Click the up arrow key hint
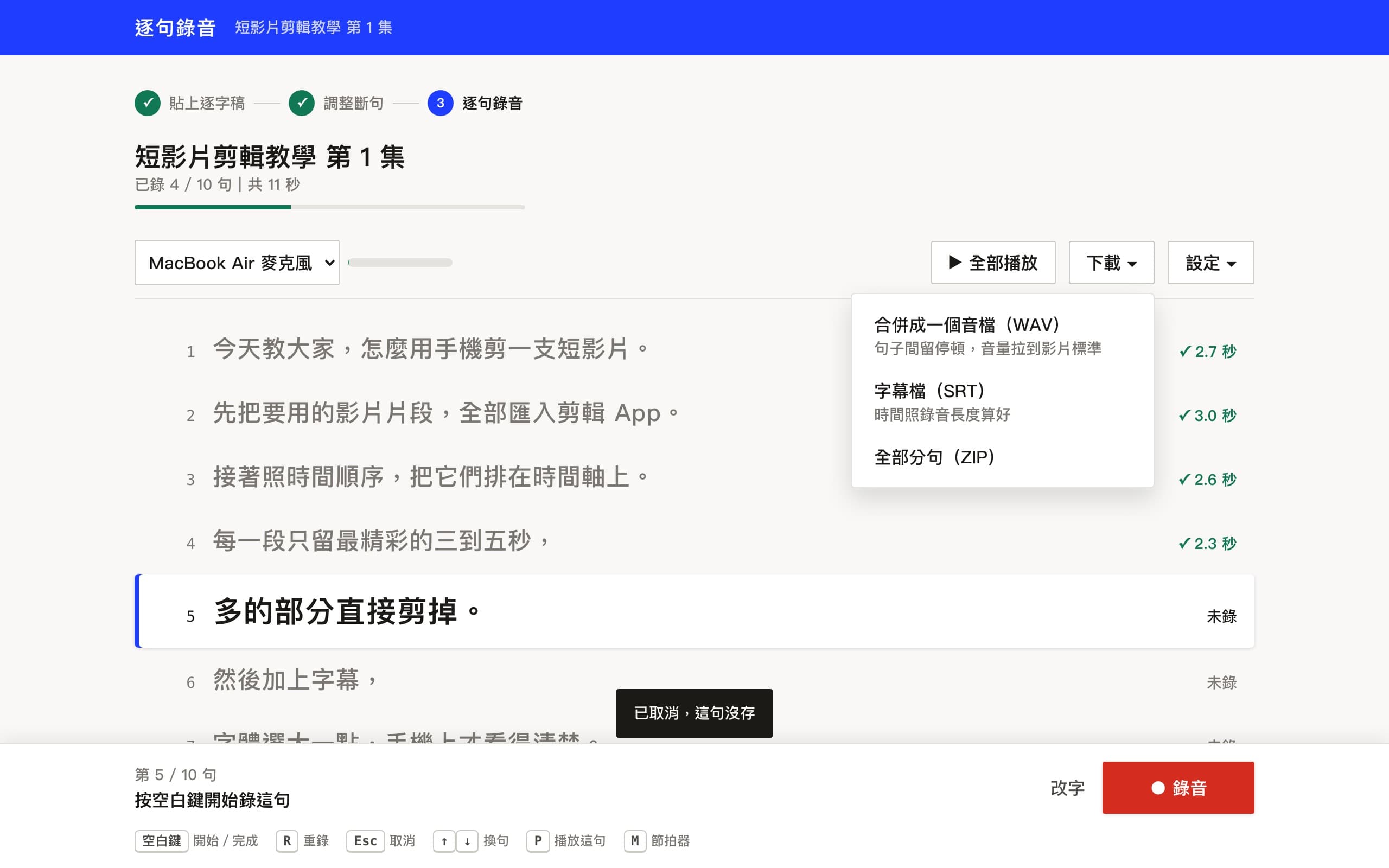 [444, 841]
